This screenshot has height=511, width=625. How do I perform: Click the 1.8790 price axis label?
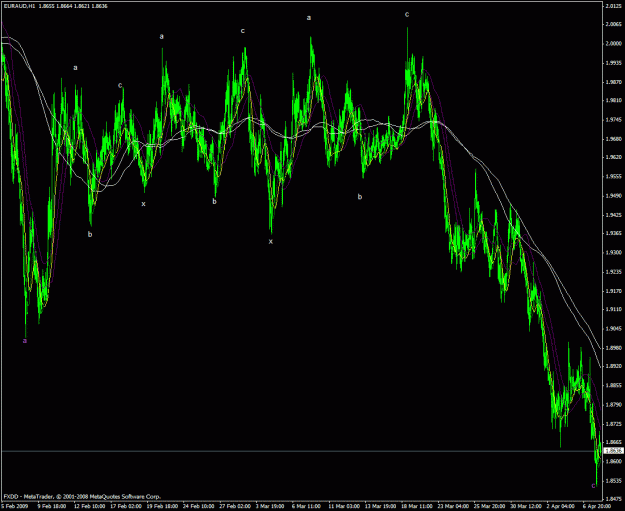point(613,404)
